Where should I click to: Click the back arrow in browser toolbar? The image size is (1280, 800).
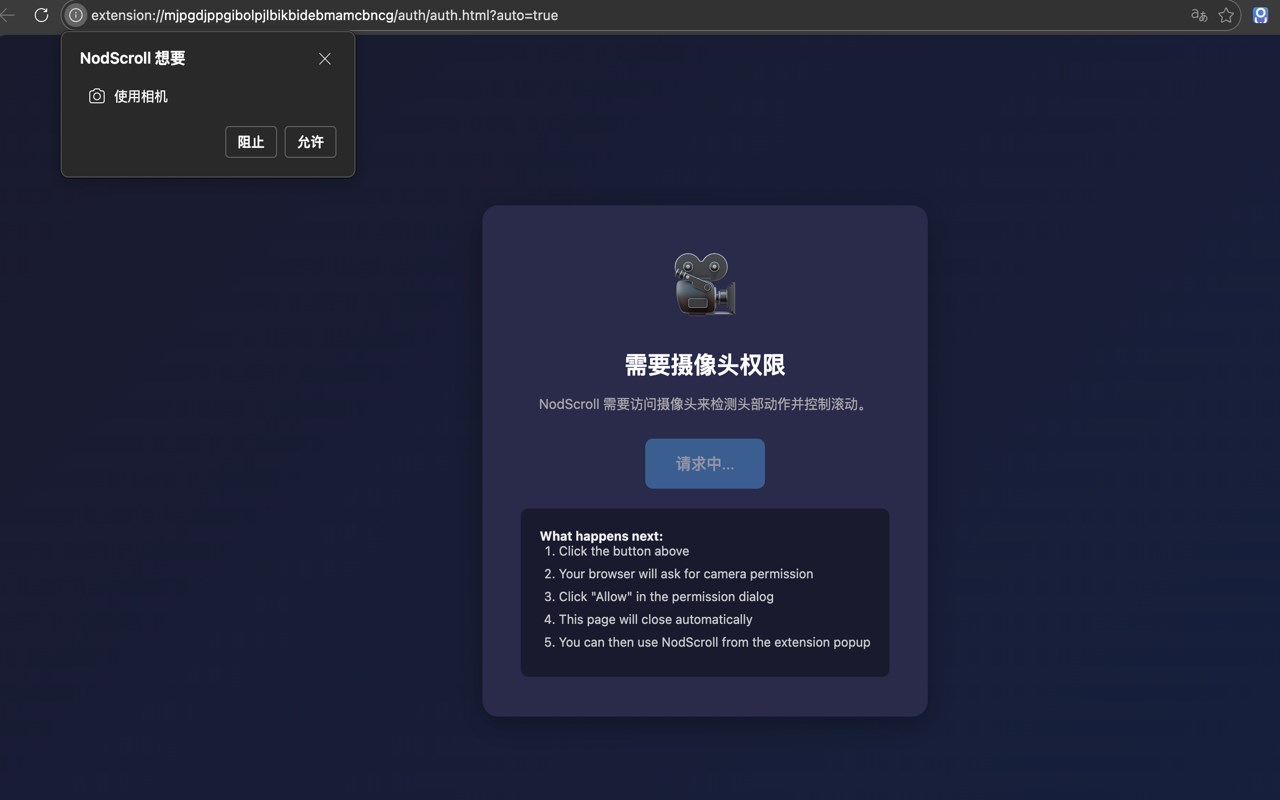[7, 15]
